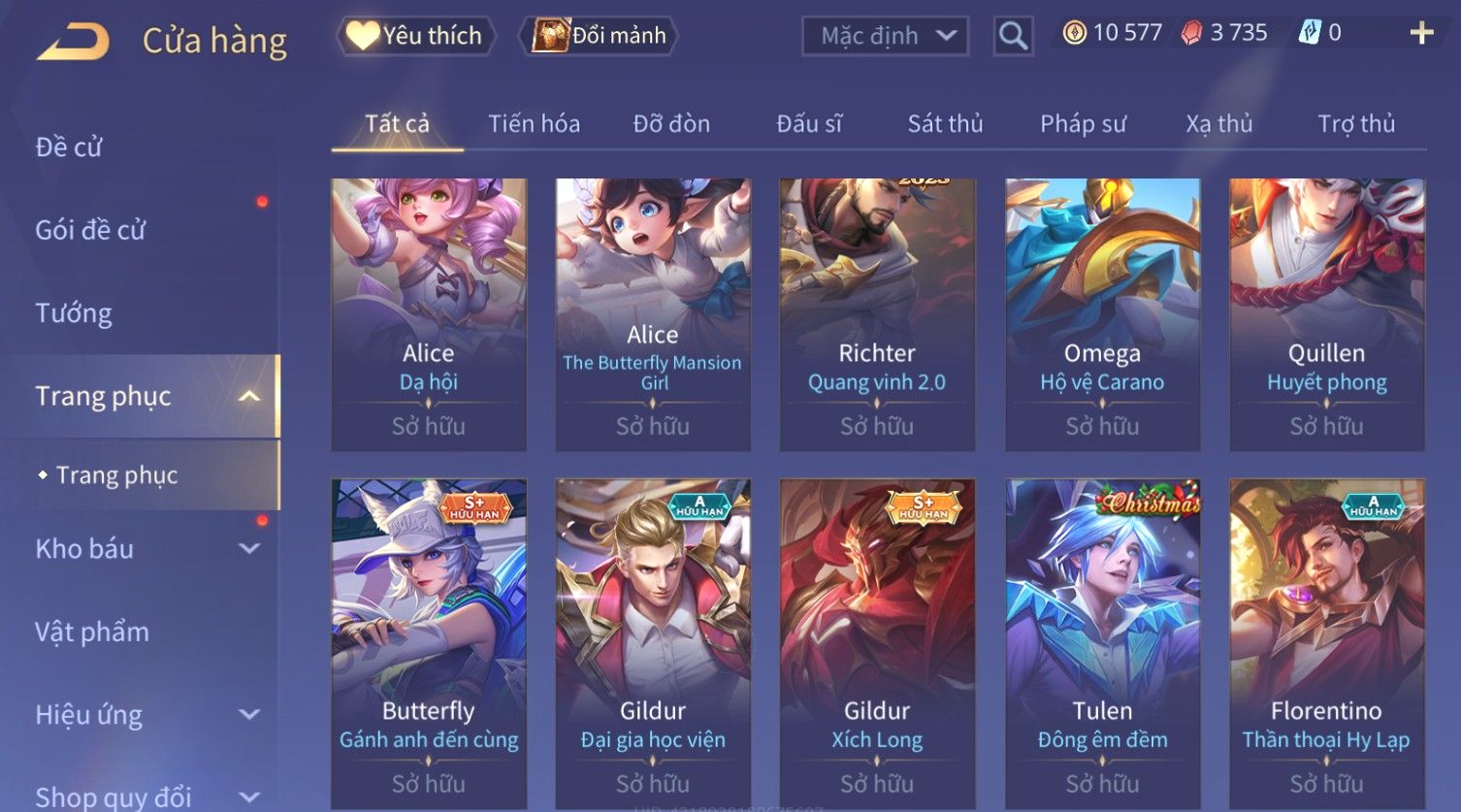This screenshot has height=812, width=1461.
Task: Switch to the Sát thủ tab
Action: (x=945, y=124)
